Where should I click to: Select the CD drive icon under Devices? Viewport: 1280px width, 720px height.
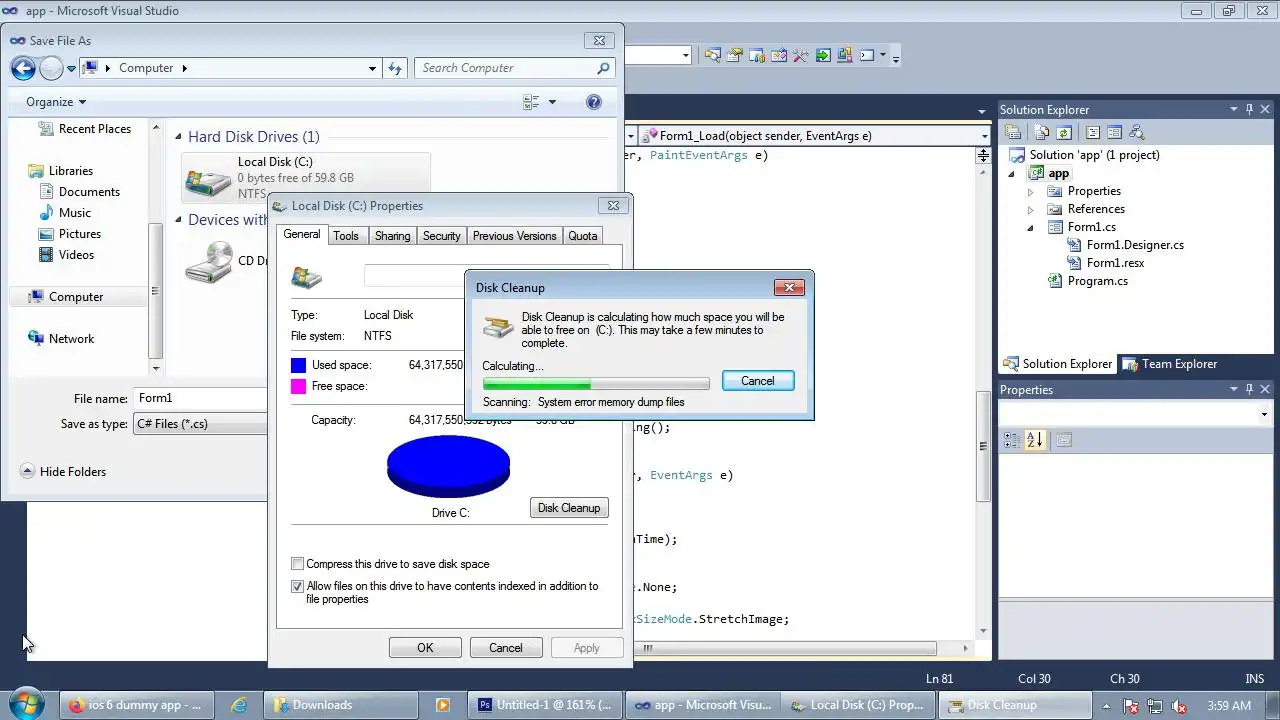pyautogui.click(x=208, y=262)
